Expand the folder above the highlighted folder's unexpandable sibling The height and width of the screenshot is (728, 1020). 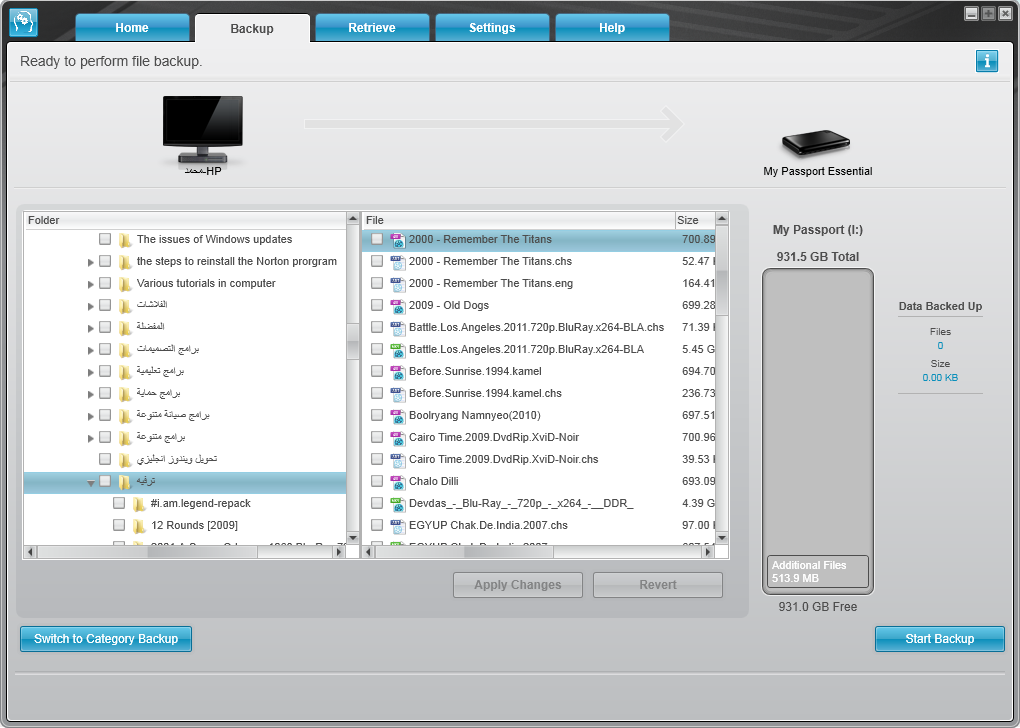90,438
